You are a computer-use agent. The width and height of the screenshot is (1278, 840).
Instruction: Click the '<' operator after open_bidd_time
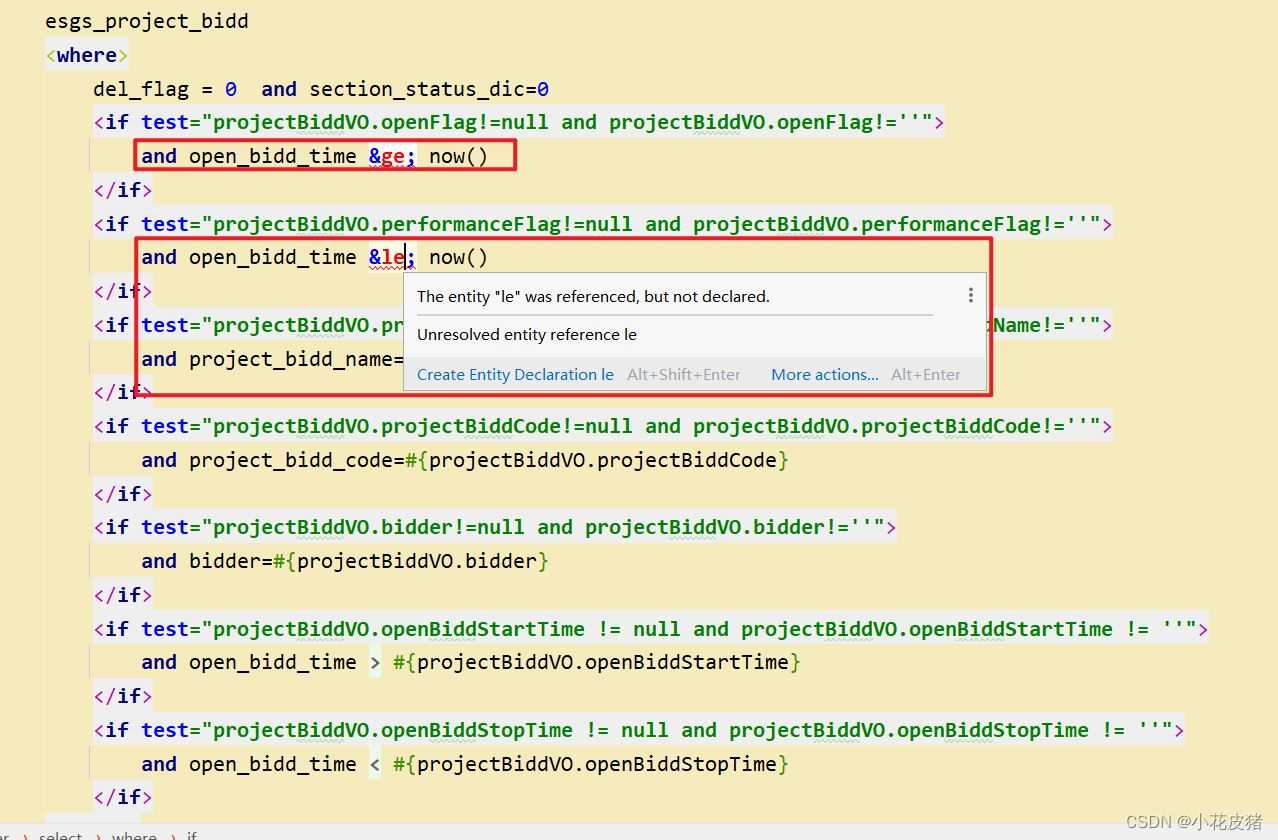375,764
